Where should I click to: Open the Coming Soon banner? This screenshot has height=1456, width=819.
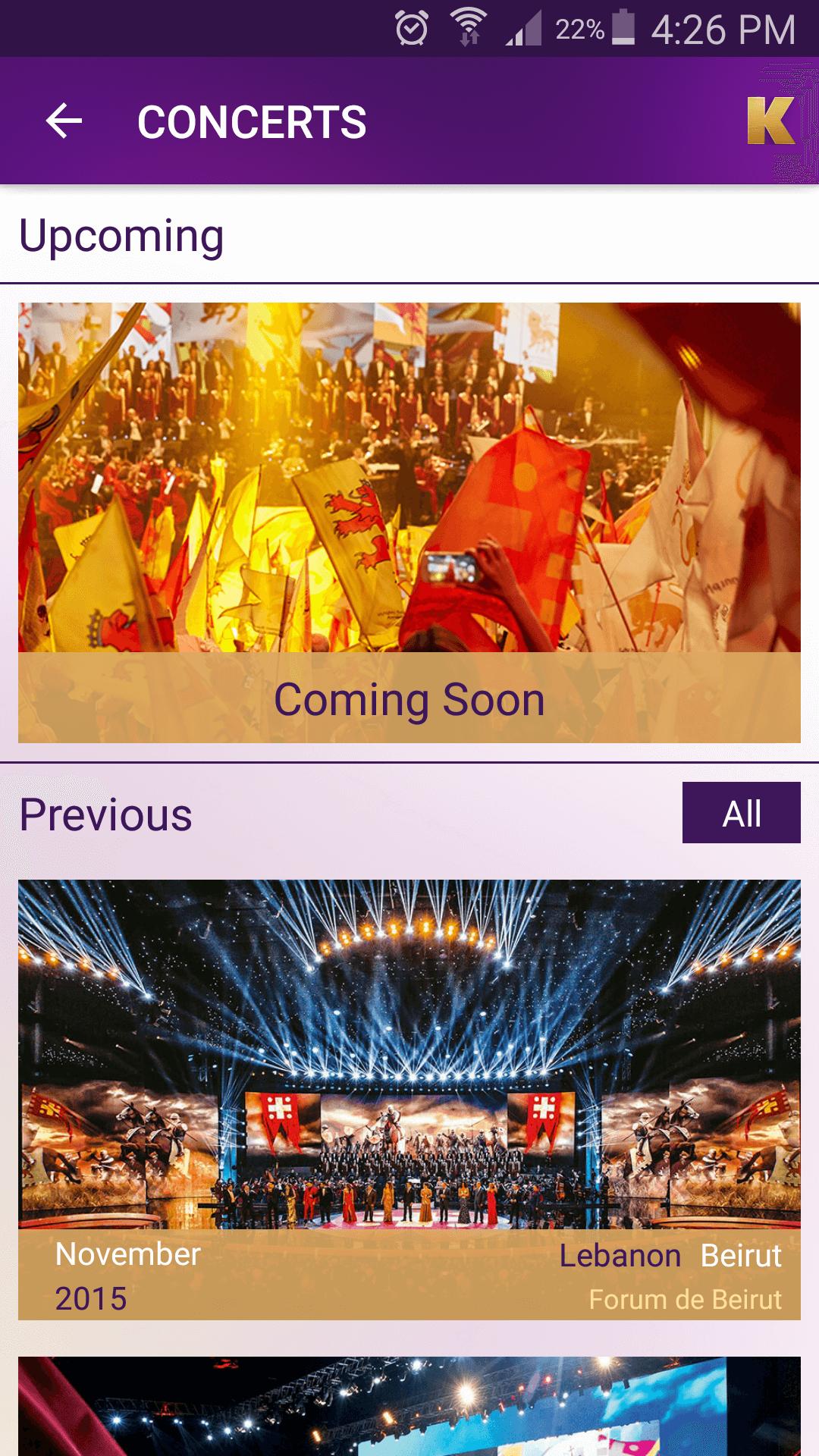pos(409,698)
